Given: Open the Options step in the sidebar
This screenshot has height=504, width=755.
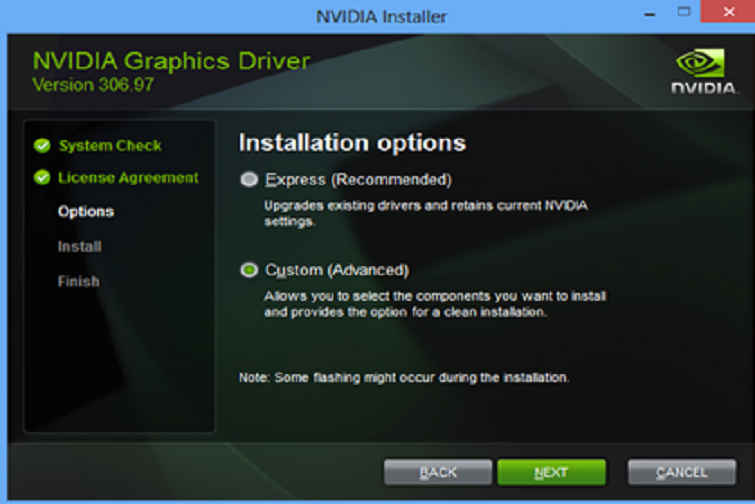Looking at the screenshot, I should (x=86, y=212).
